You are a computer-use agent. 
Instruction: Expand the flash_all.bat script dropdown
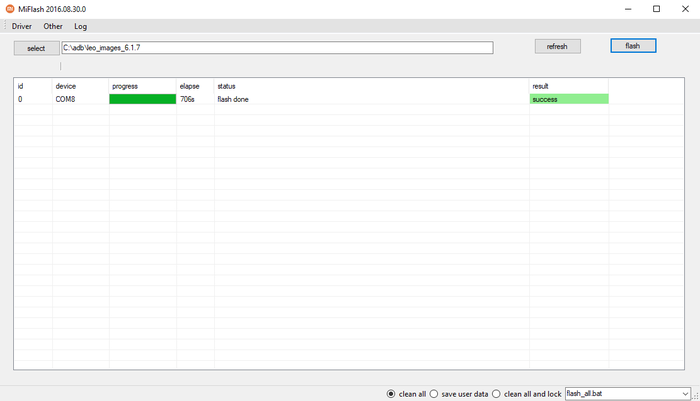[684, 394]
